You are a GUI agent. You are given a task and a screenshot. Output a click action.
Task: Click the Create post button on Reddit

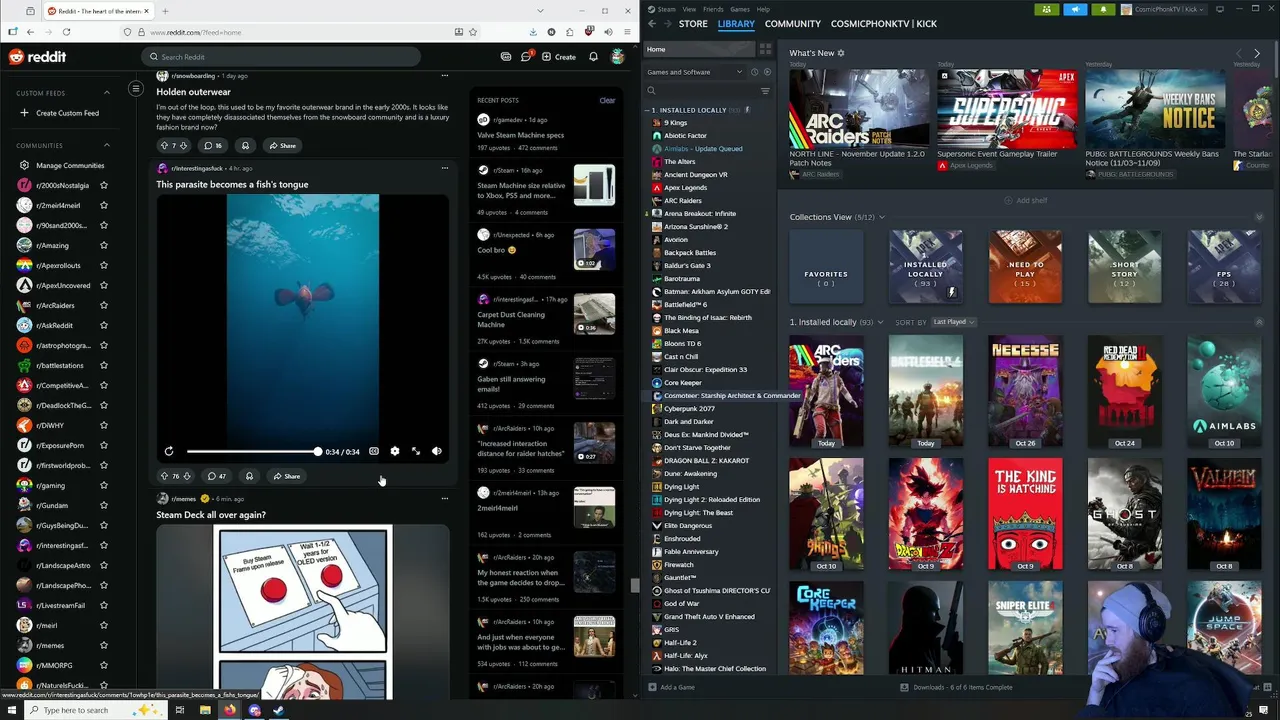click(x=559, y=57)
